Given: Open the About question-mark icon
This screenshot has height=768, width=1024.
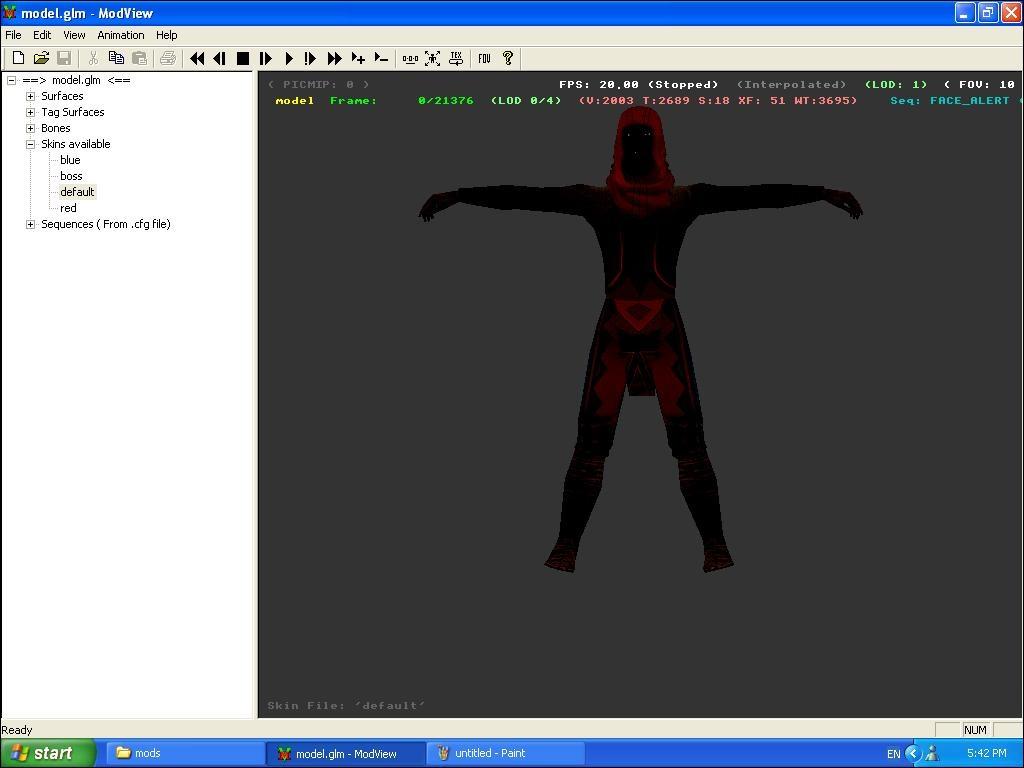Looking at the screenshot, I should (x=507, y=59).
